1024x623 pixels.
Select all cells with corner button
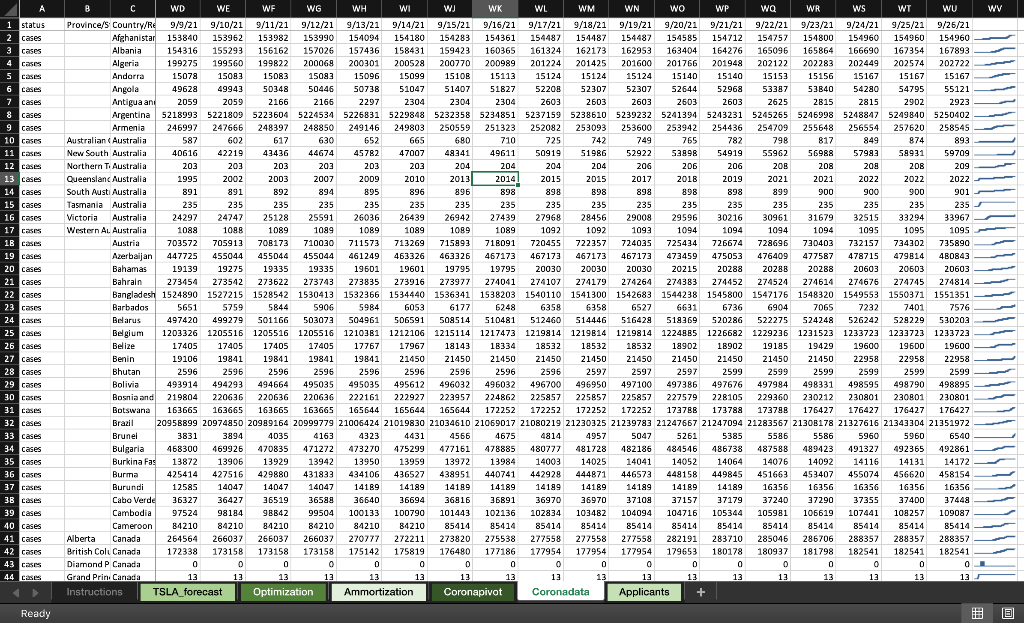pos(8,9)
